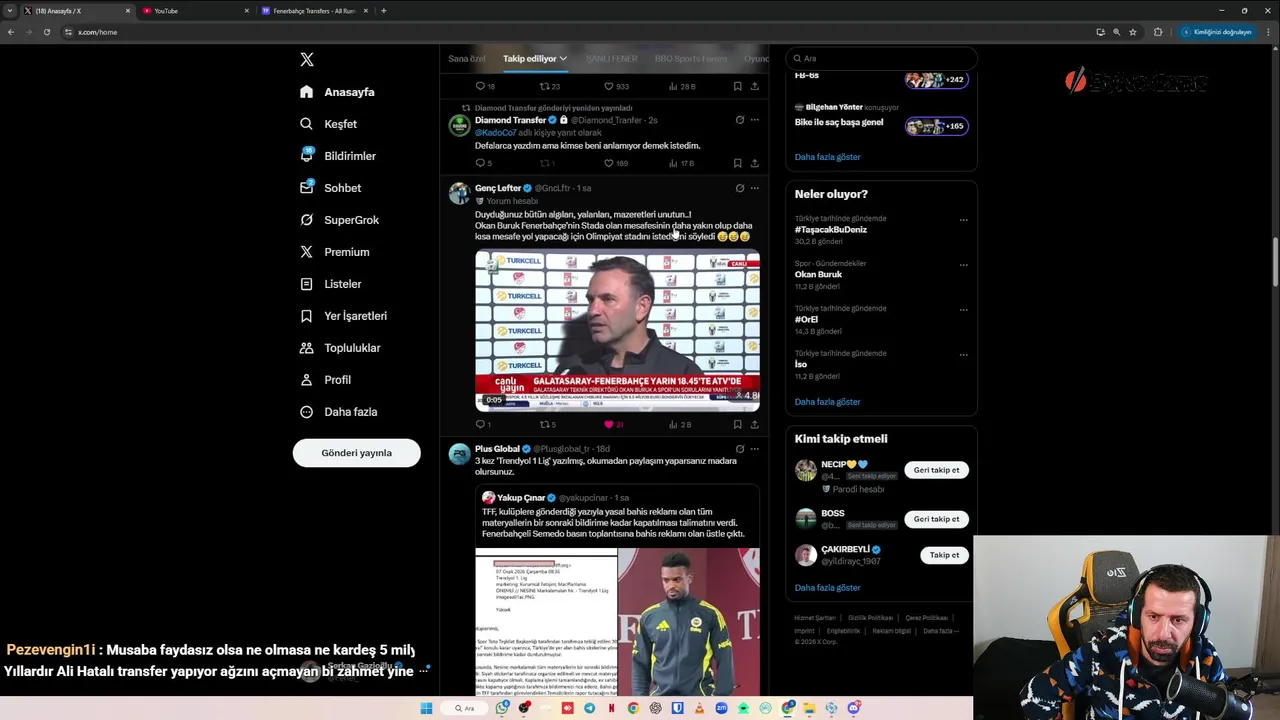
Task: Open Telegram from the taskbar
Action: tap(589, 708)
